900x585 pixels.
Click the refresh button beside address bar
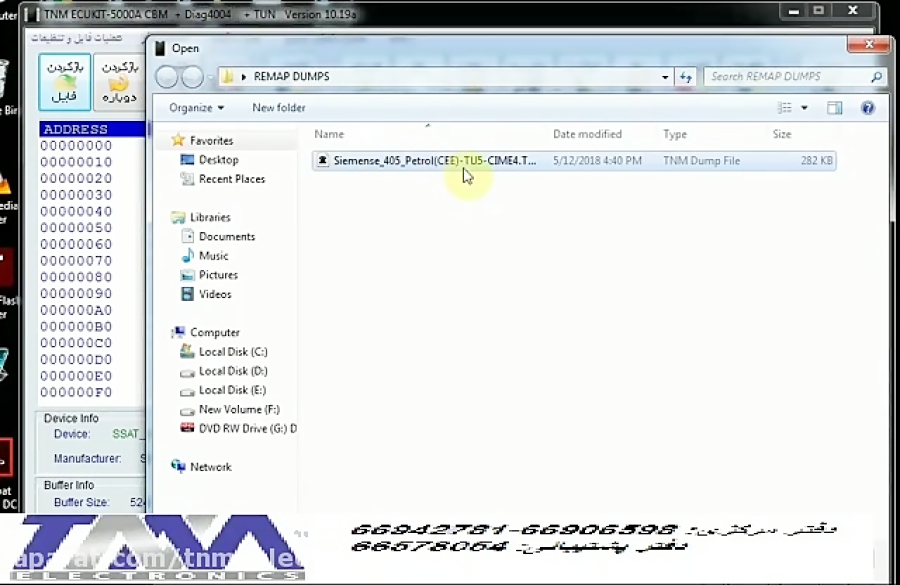pos(686,77)
